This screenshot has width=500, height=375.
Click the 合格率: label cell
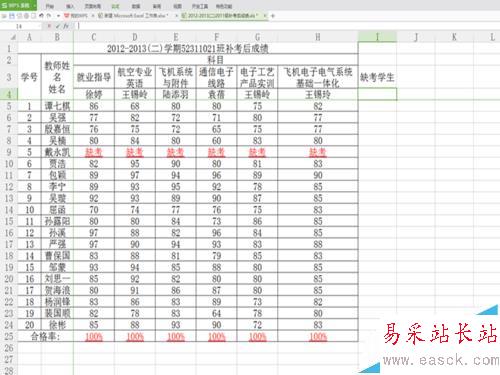click(45, 336)
